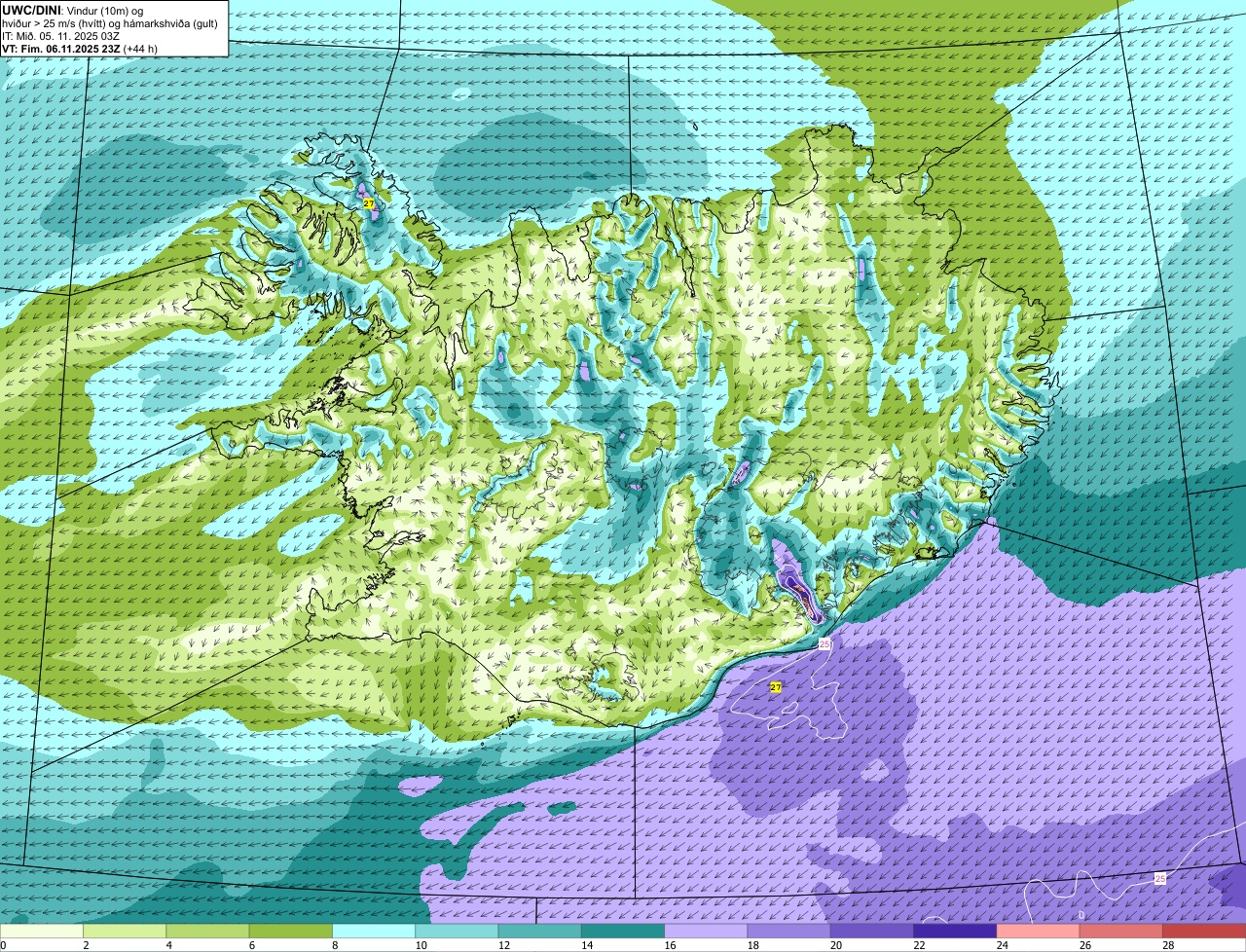Image resolution: width=1246 pixels, height=952 pixels.
Task: Select the light green 2–4 m/s legend swatch
Action: click(125, 932)
